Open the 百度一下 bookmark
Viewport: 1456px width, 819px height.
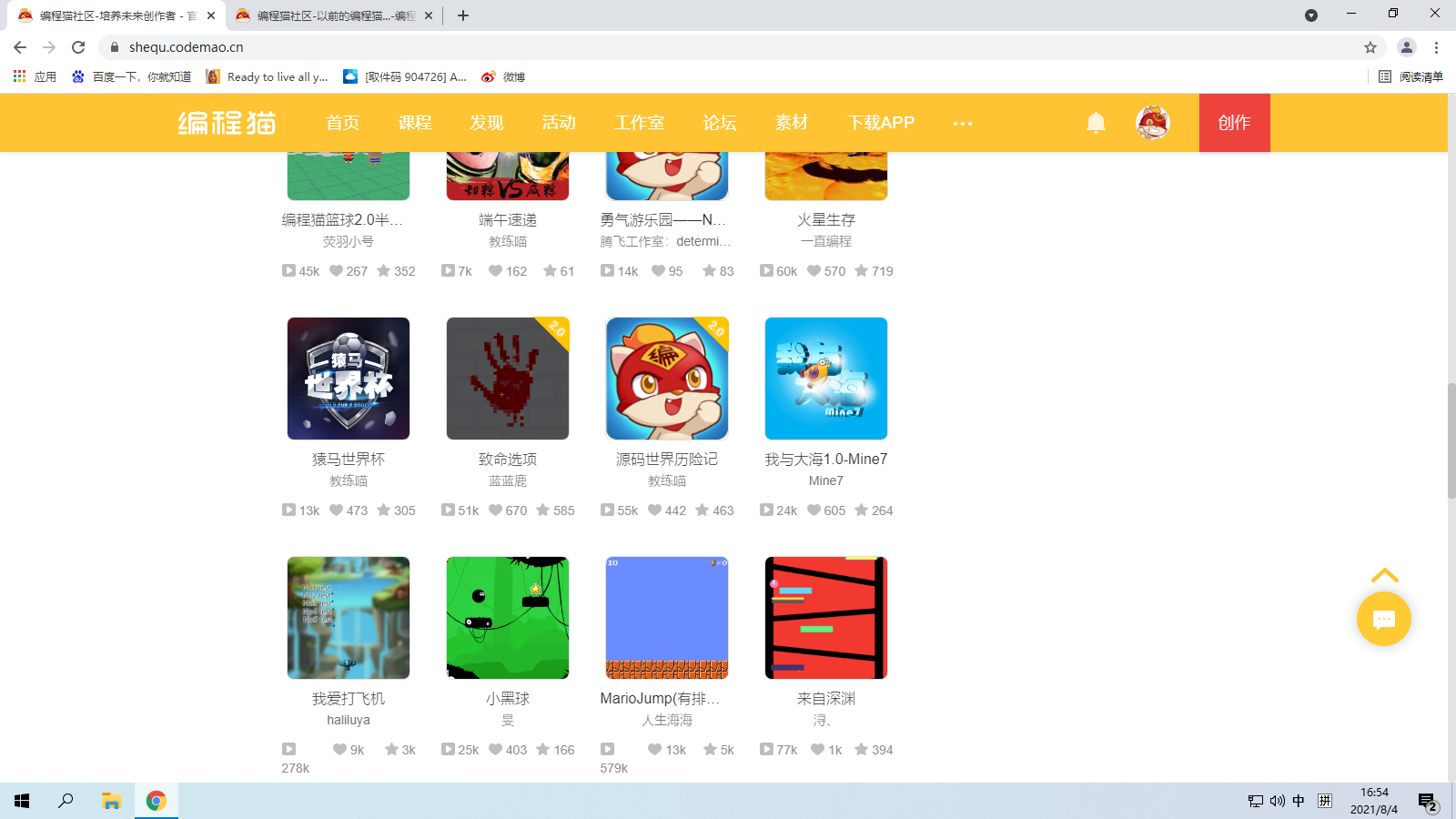[x=132, y=76]
